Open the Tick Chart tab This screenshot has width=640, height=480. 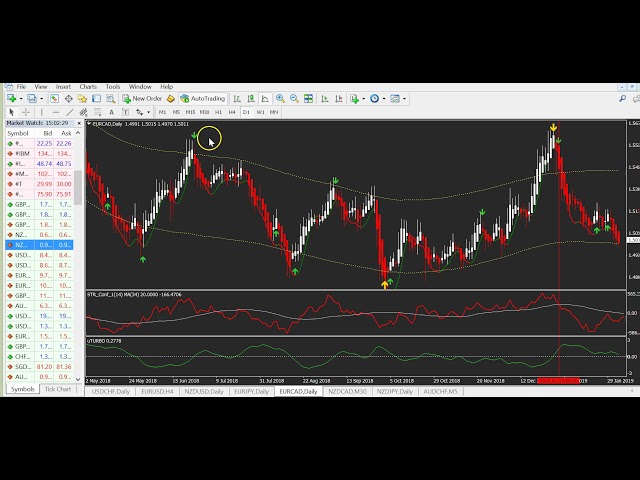coord(58,389)
